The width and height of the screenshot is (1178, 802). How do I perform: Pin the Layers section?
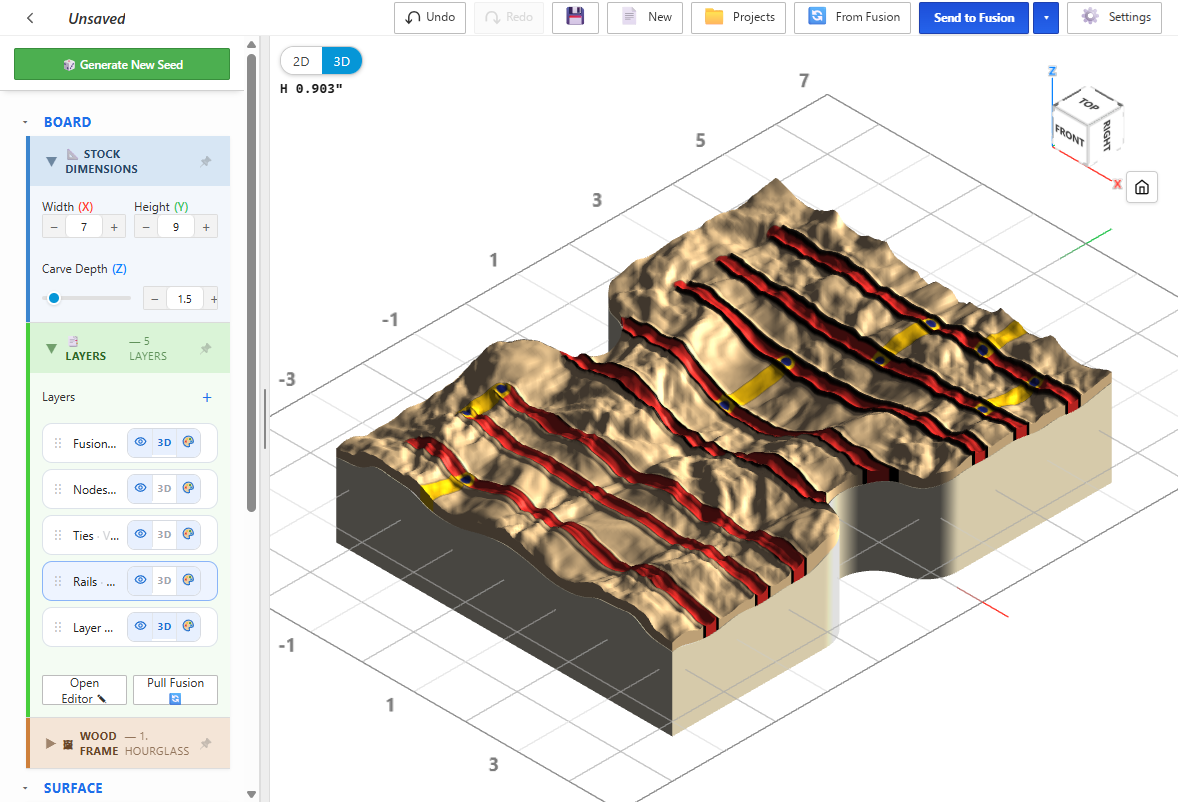206,348
